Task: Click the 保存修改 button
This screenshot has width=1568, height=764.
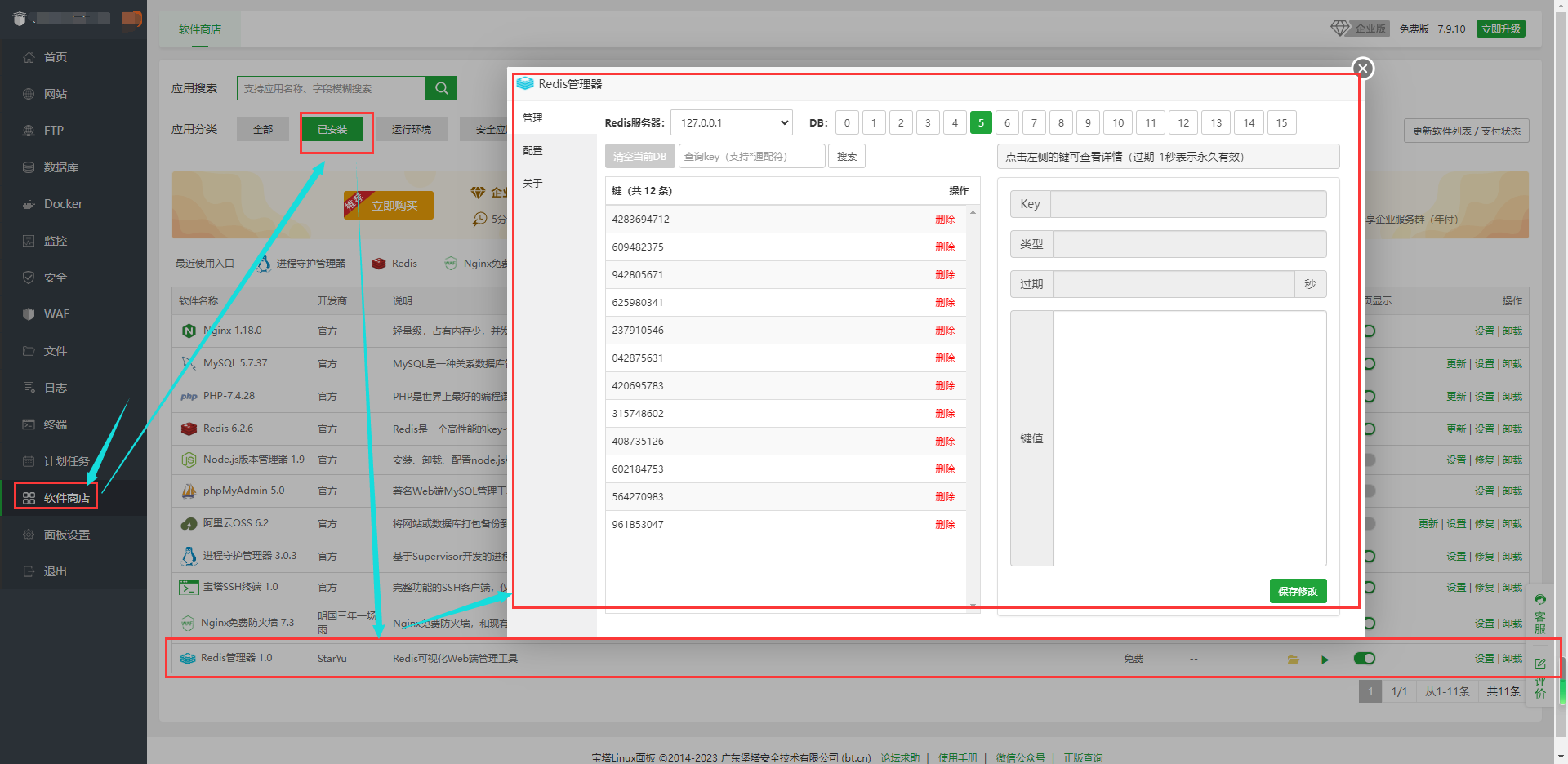Action: [1298, 591]
